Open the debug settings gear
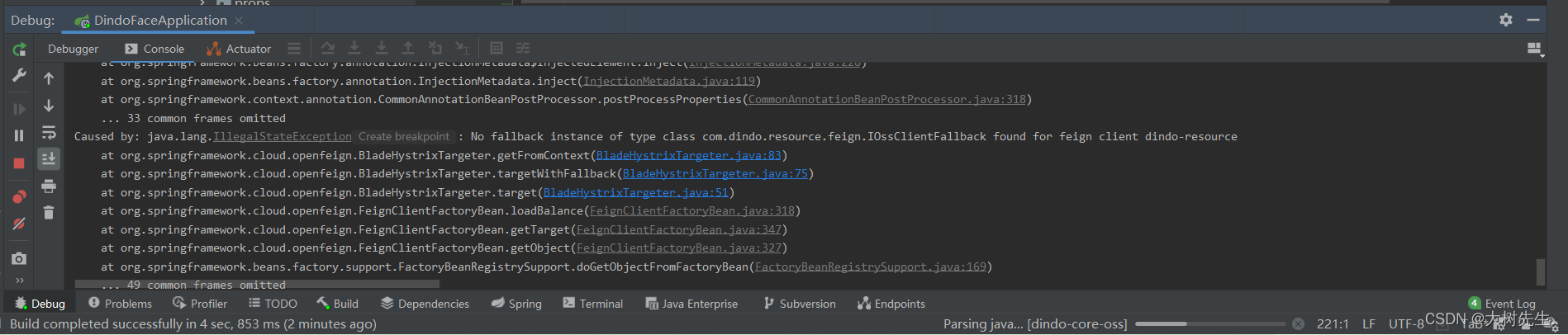 click(1505, 20)
